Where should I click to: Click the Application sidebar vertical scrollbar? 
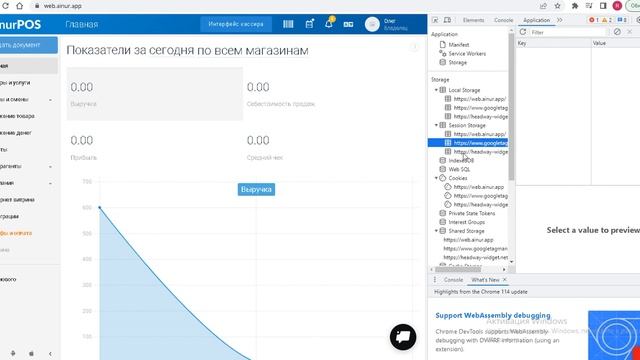coord(511,107)
